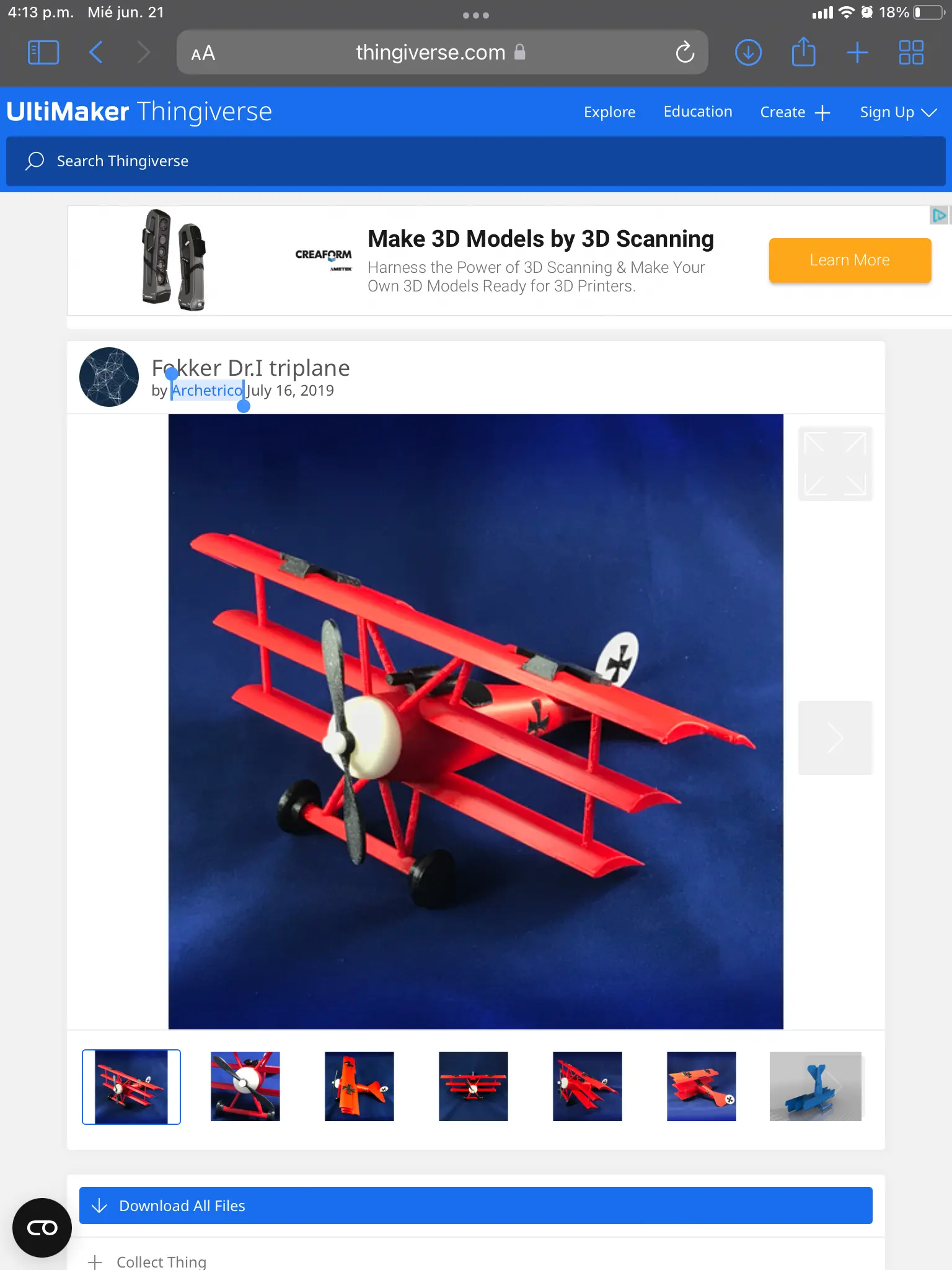Click the Learn More ad button
Screen dimensions: 952x1270
tap(850, 260)
